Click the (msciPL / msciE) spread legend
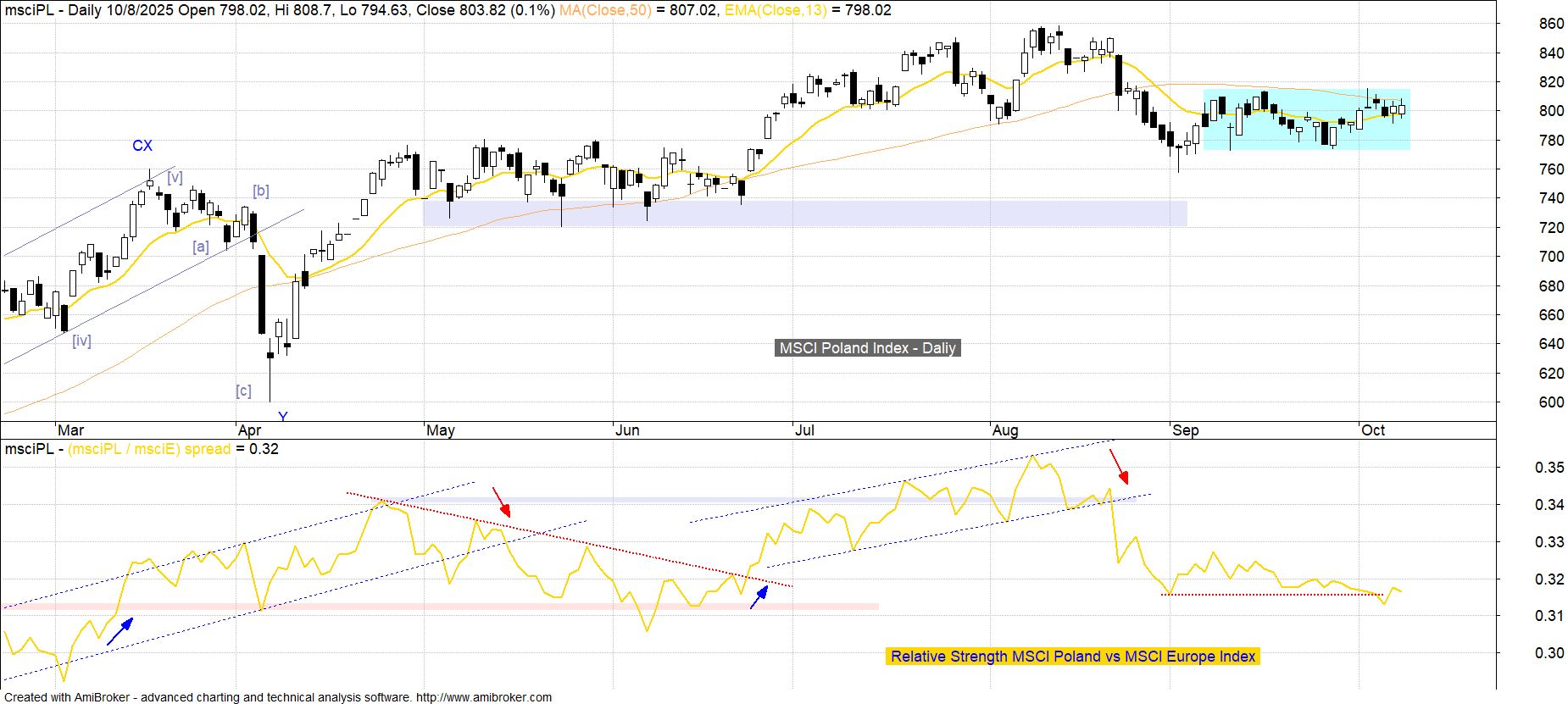Image resolution: width=1568 pixels, height=704 pixels. [x=149, y=449]
